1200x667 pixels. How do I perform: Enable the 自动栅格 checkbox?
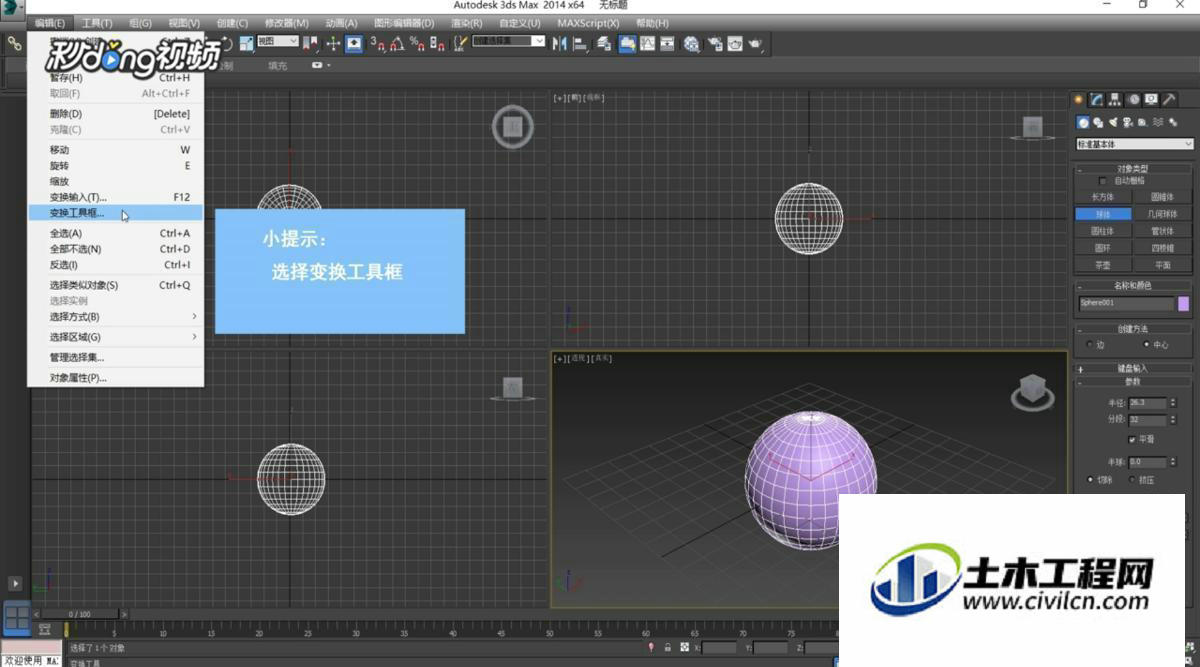[x=1102, y=181]
